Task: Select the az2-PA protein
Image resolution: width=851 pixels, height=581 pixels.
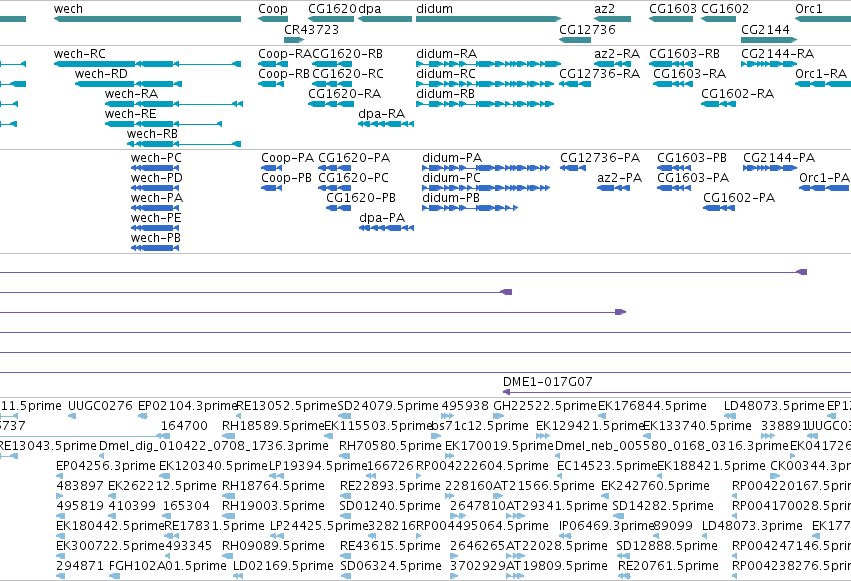Action: [x=613, y=188]
